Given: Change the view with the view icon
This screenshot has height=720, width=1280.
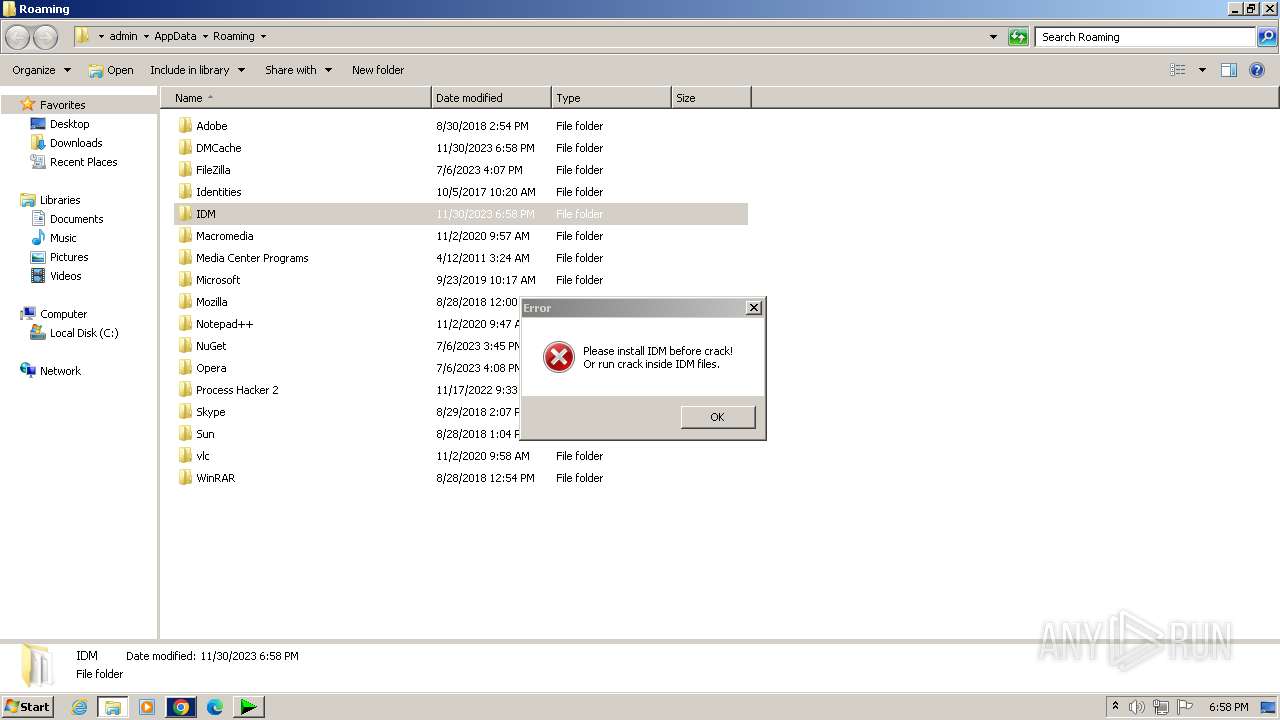Looking at the screenshot, I should 1178,70.
